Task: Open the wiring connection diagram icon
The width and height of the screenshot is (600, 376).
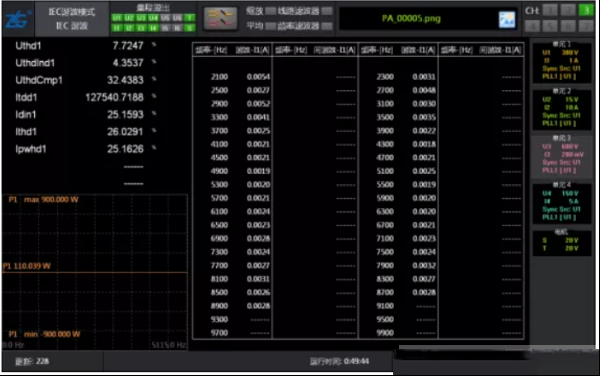Action: (x=220, y=18)
